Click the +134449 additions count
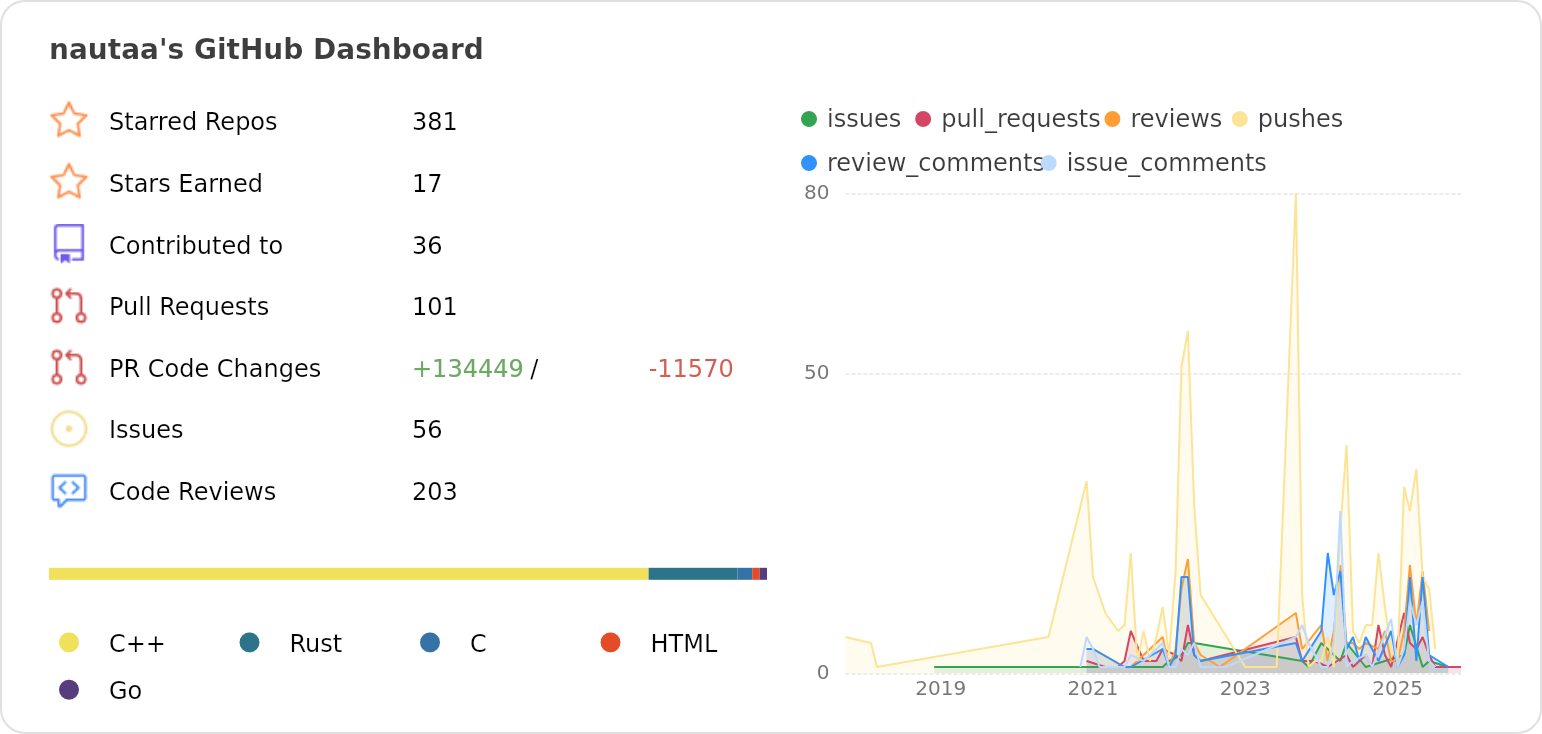The width and height of the screenshot is (1542, 734). coord(467,368)
